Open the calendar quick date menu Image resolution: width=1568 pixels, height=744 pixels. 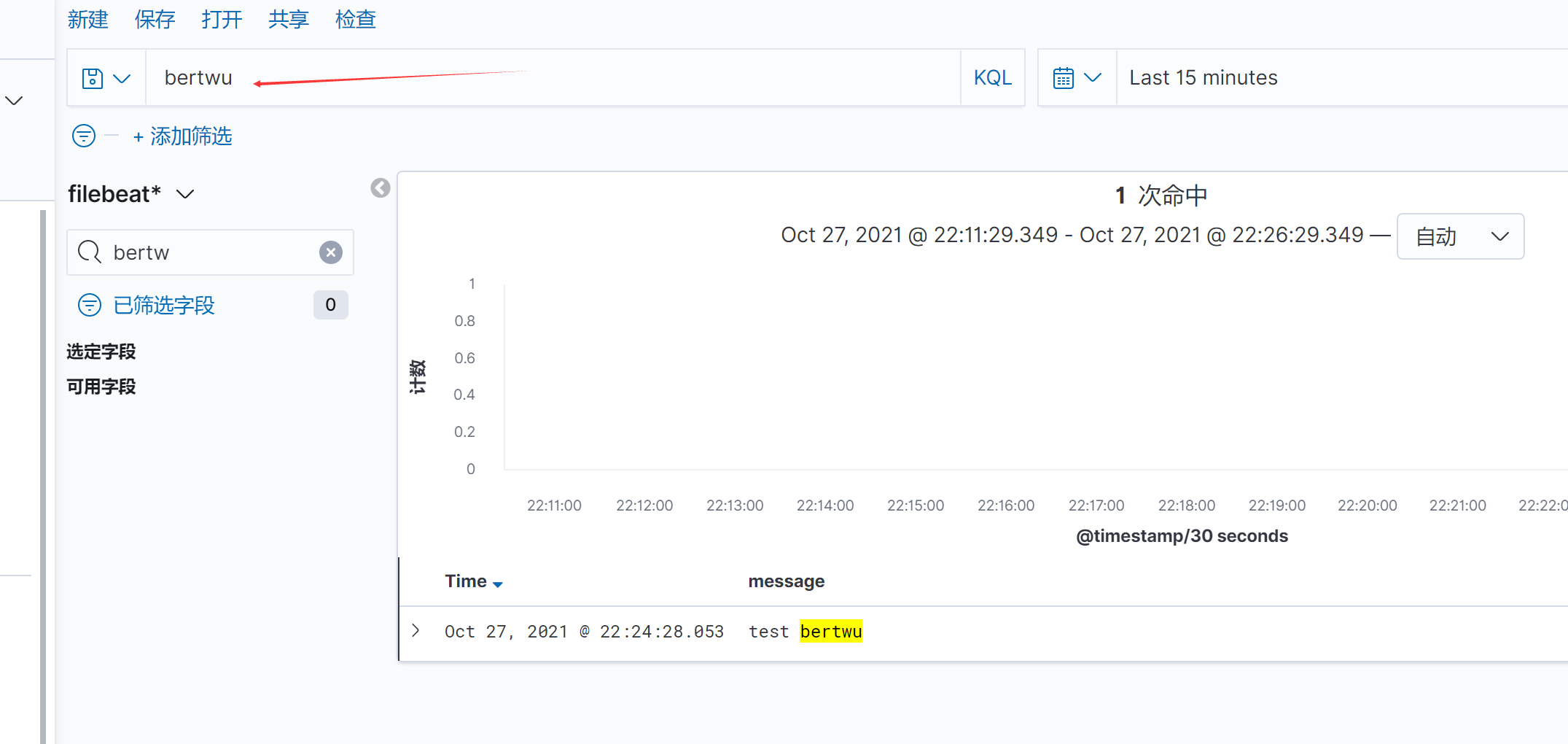pyautogui.click(x=1077, y=78)
